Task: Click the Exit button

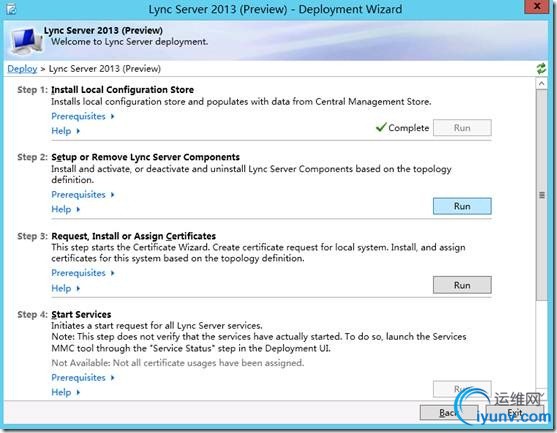Action: coord(514,413)
